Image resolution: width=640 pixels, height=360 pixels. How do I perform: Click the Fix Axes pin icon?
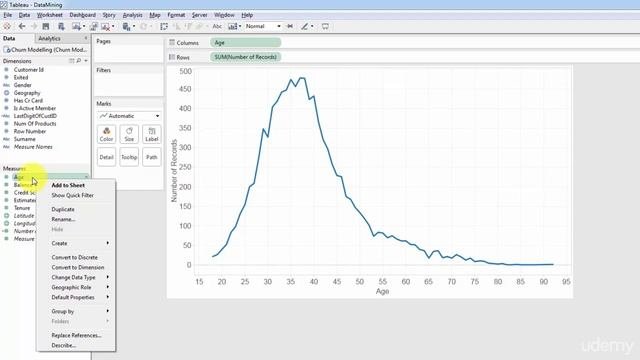click(290, 26)
